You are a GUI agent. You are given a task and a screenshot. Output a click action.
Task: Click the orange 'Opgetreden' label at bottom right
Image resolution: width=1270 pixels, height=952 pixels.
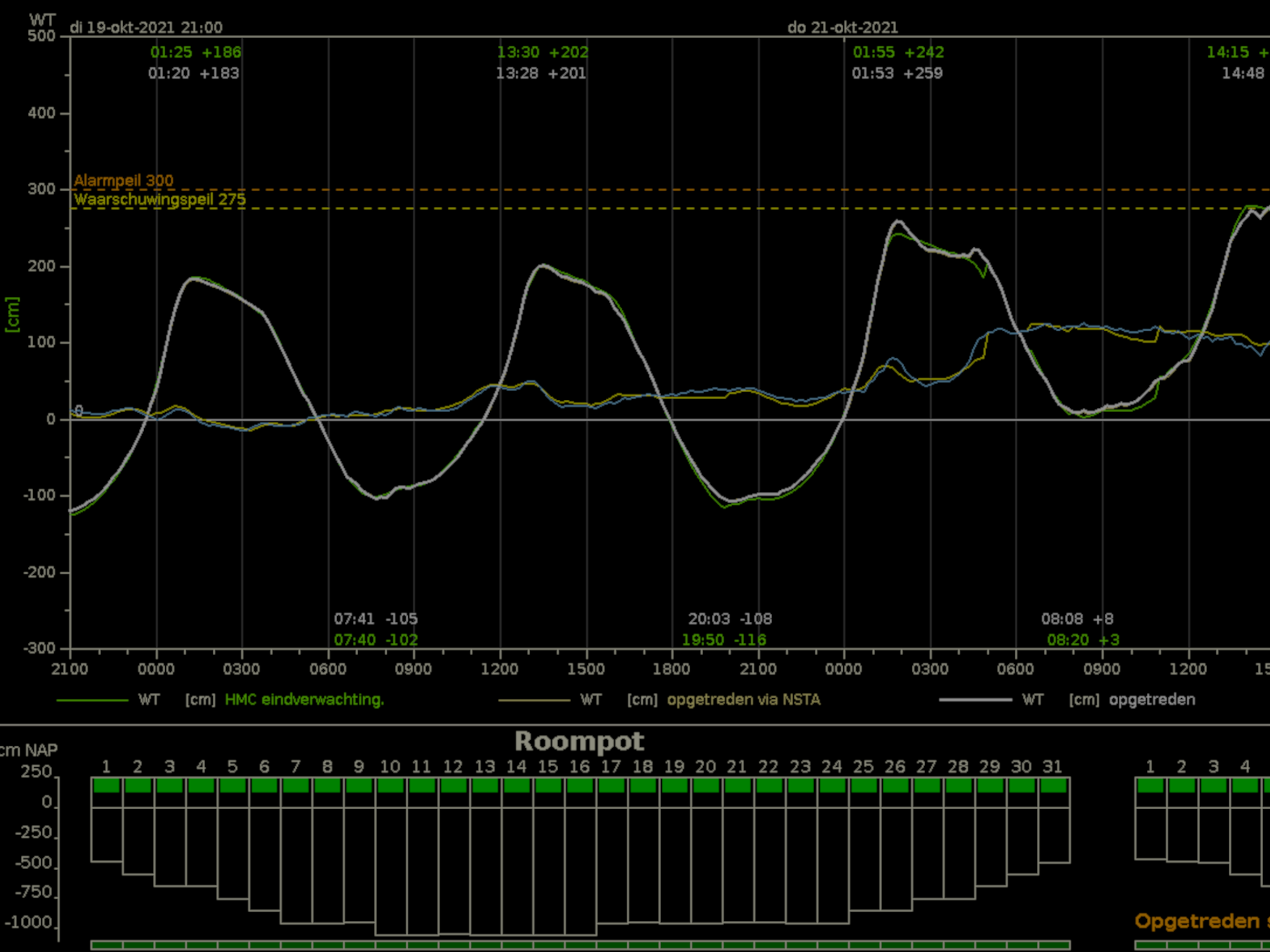[1198, 922]
